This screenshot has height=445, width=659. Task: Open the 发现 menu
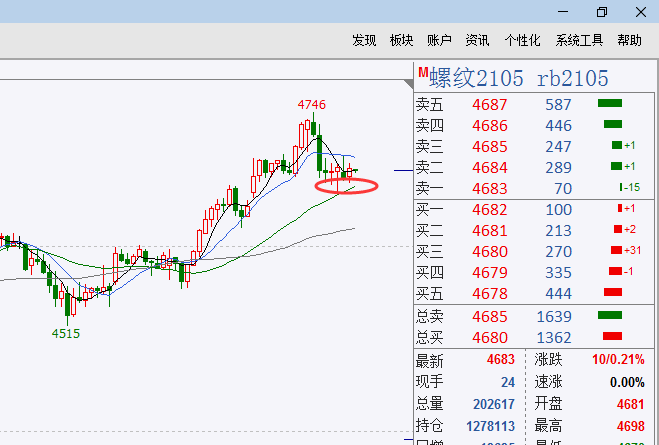click(x=364, y=40)
